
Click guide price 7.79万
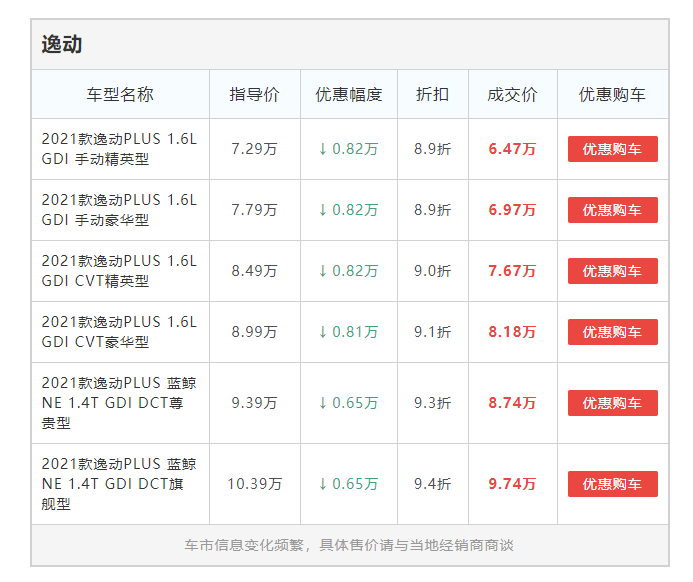(255, 210)
